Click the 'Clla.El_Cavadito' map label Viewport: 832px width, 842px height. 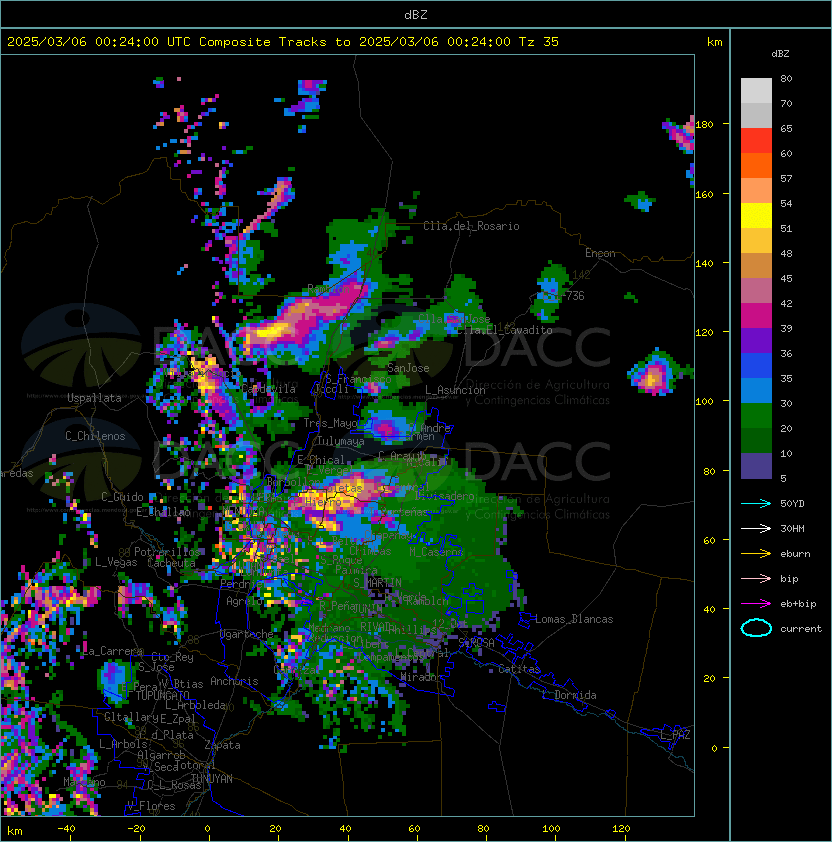504,330
